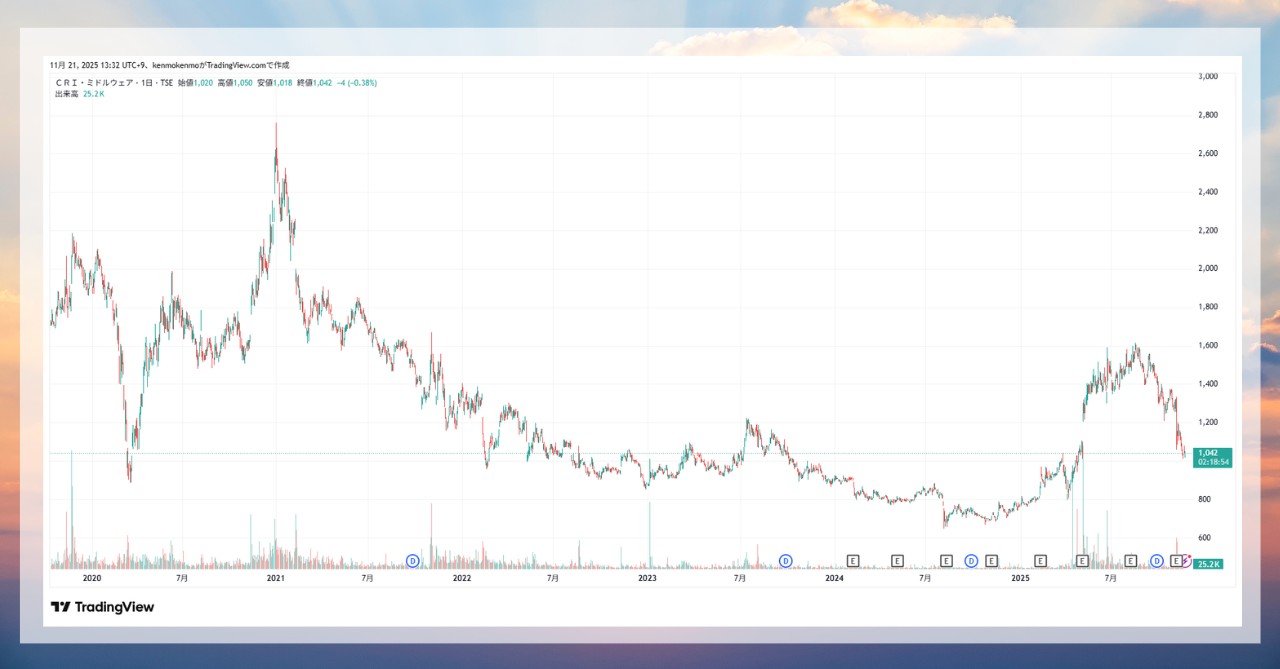The width and height of the screenshot is (1280, 669).
Task: Click the rightmost E earnings marker
Action: pos(1176,561)
